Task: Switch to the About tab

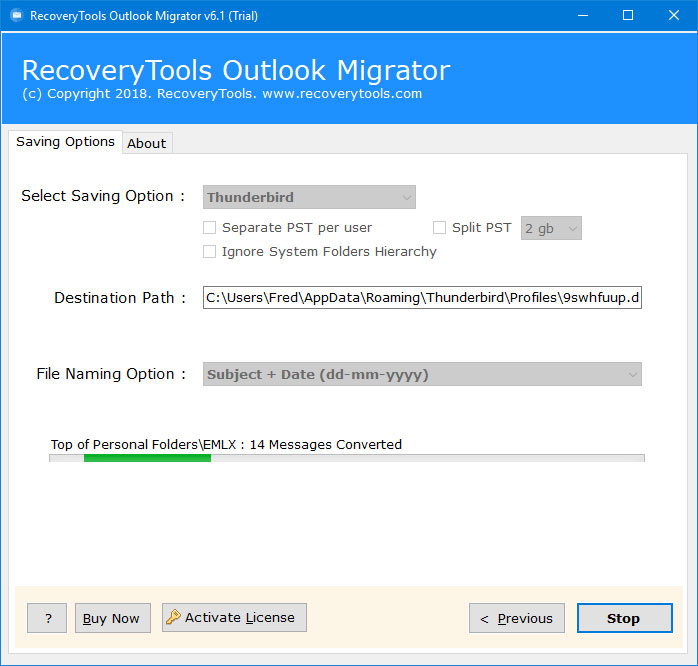Action: (146, 143)
